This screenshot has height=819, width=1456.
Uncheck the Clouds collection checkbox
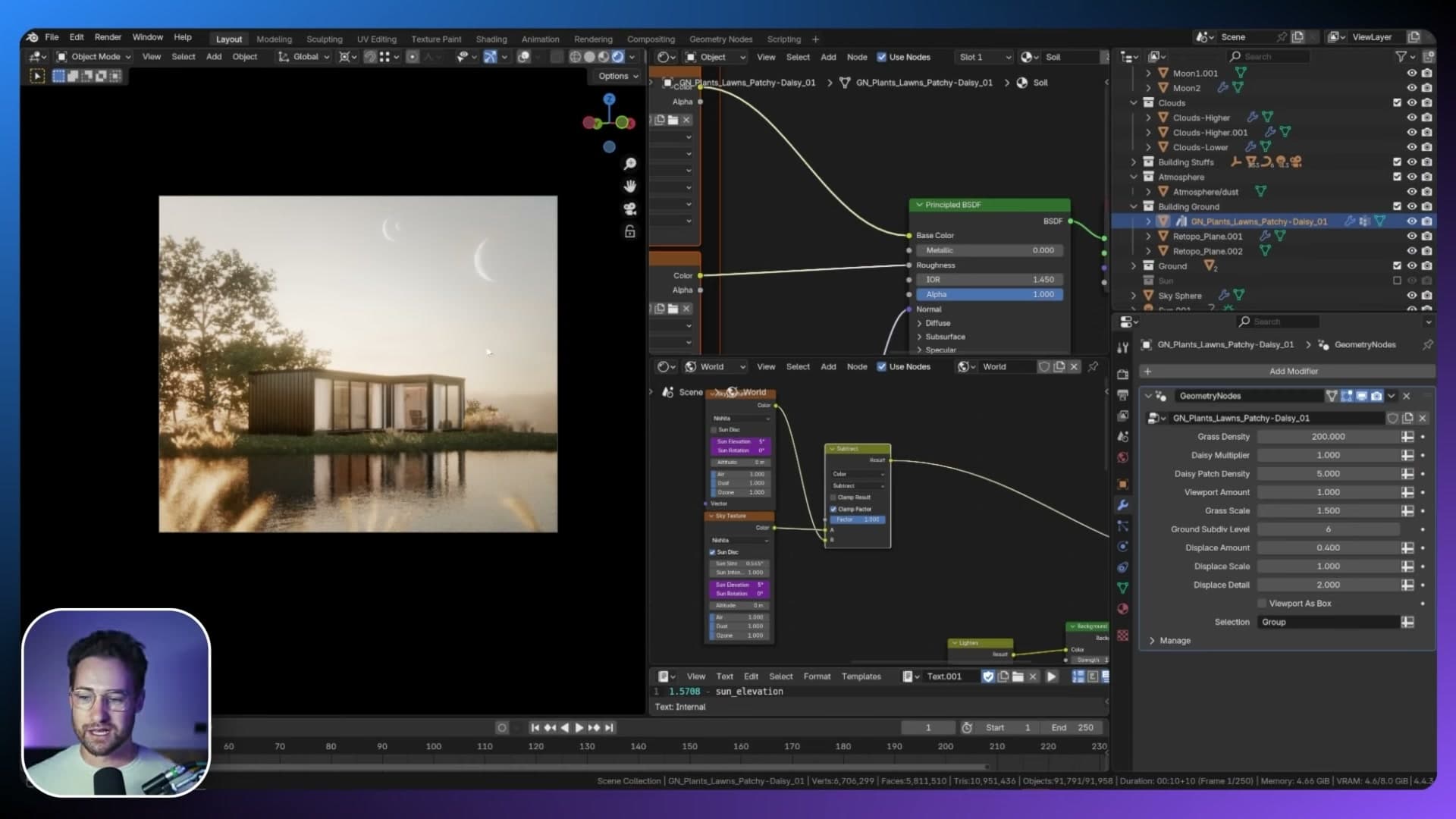1397,103
